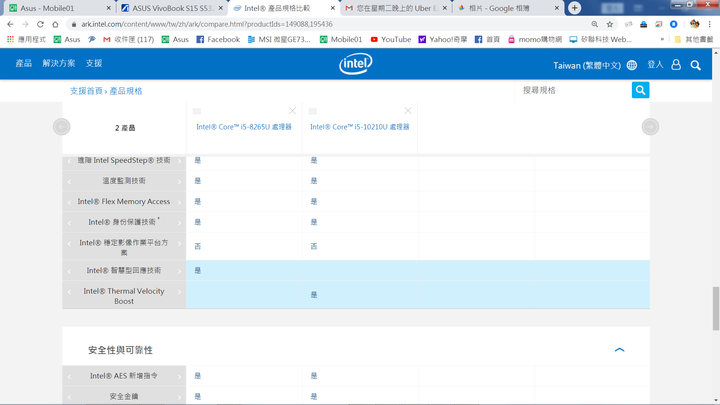
Task: Click the Intel logo
Action: point(356,64)
